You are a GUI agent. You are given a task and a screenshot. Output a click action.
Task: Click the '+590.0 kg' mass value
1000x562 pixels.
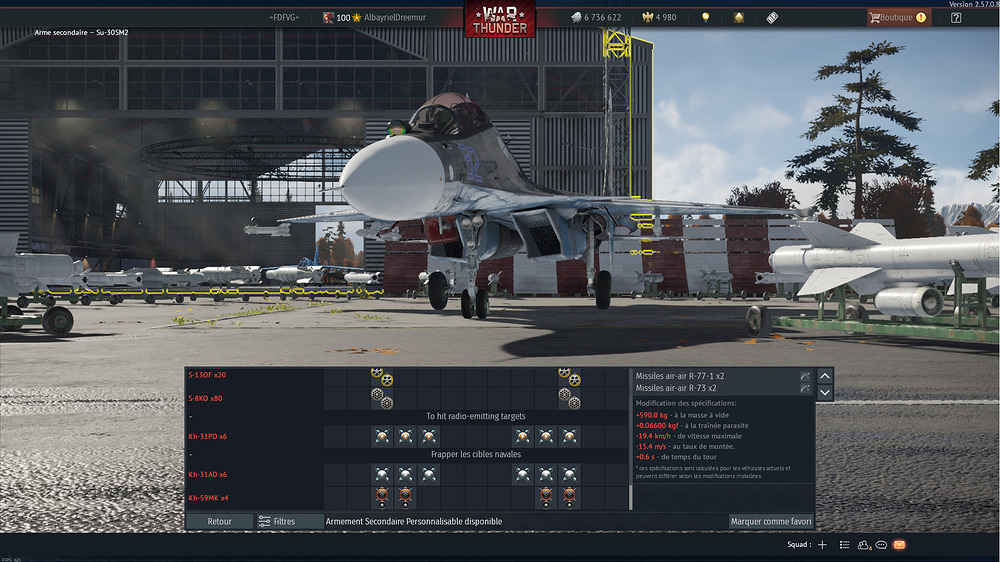click(650, 415)
